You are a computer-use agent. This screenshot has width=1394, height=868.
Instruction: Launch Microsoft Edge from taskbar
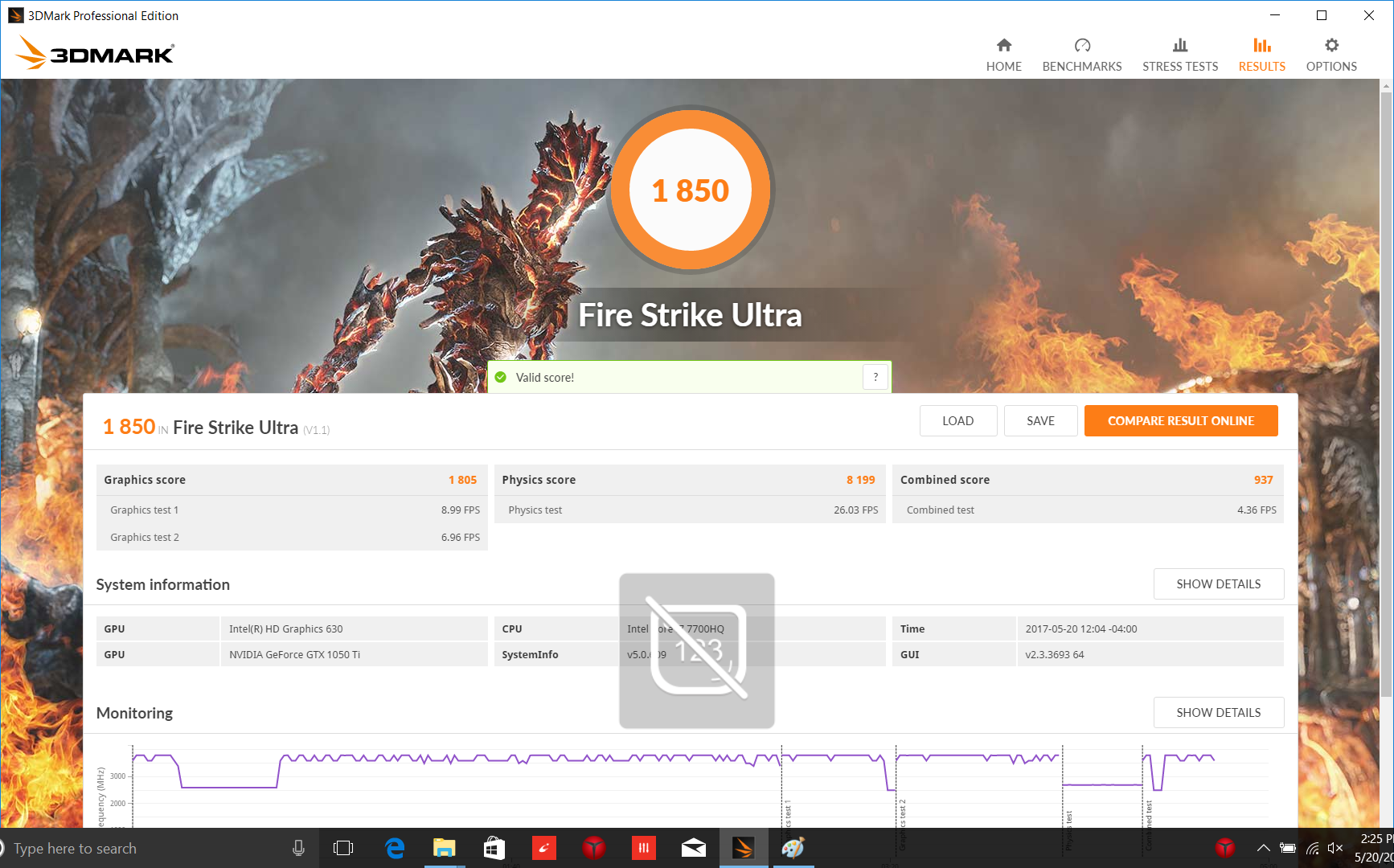(x=395, y=848)
